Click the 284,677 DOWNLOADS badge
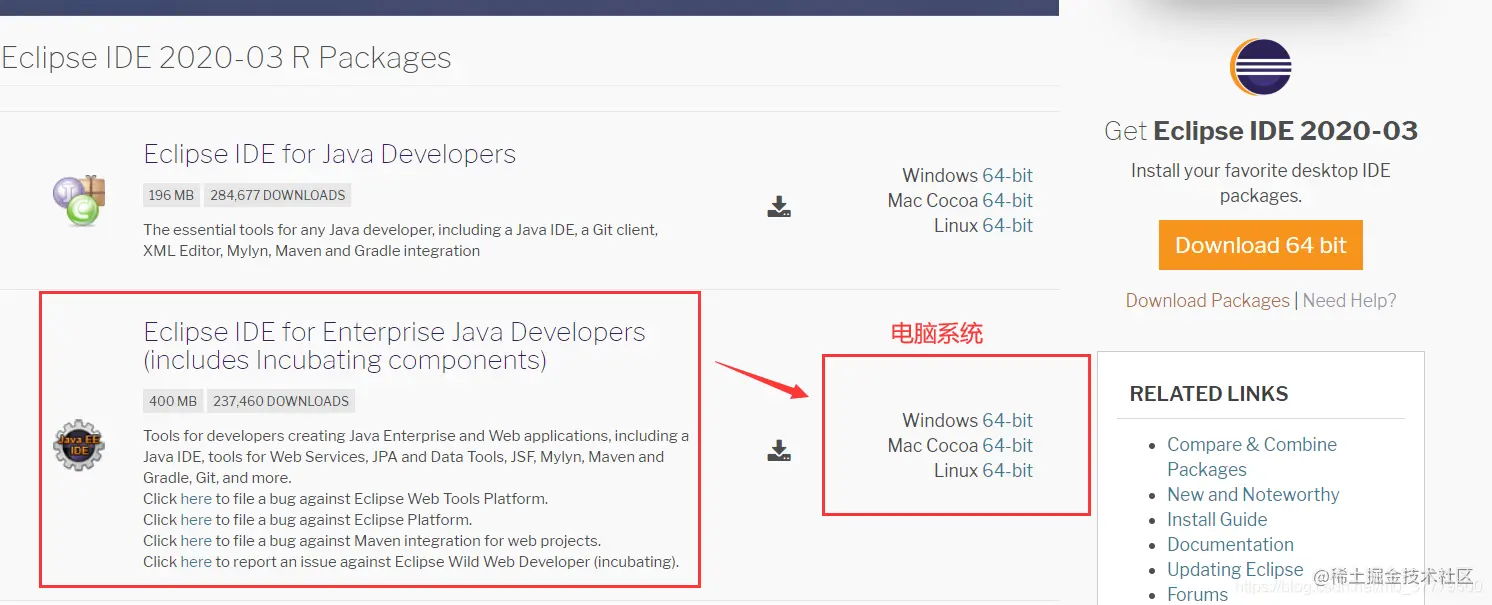Image resolution: width=1492 pixels, height=605 pixels. tap(278, 195)
